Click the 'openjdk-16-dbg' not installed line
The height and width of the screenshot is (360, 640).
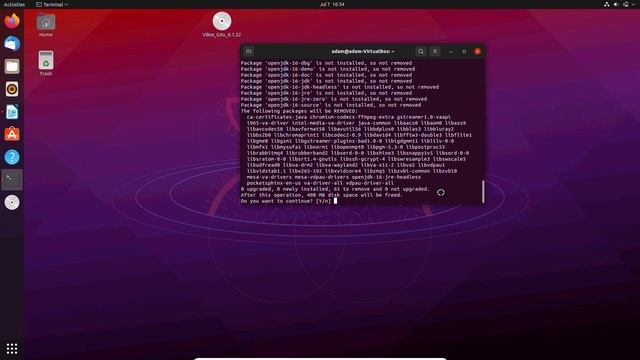[326, 63]
